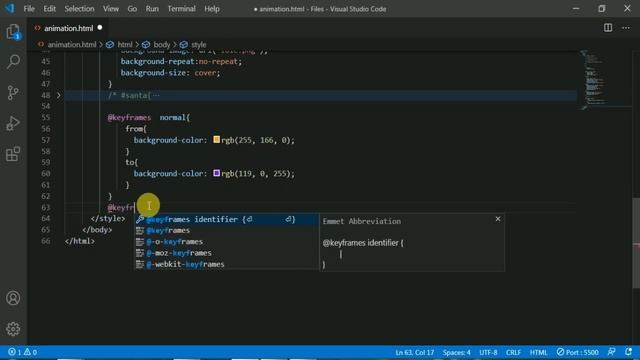This screenshot has width=640, height=360.
Task: Open the Search view
Action: (x=13, y=62)
